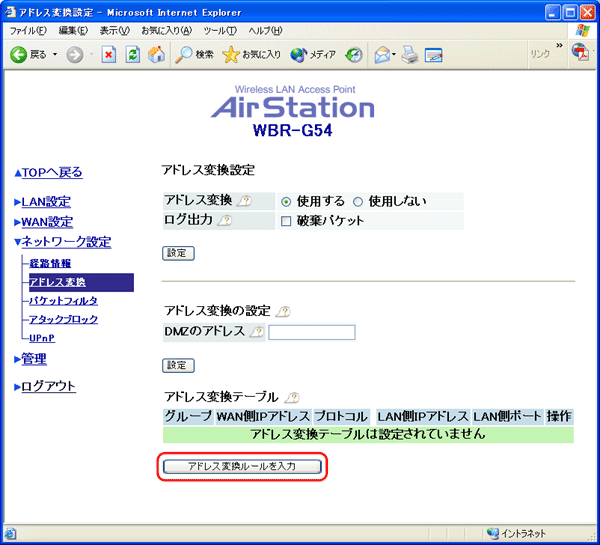This screenshot has height=545, width=600.
Task: Collapse the ネットワーク設定 sidebar section
Action: pos(63,242)
